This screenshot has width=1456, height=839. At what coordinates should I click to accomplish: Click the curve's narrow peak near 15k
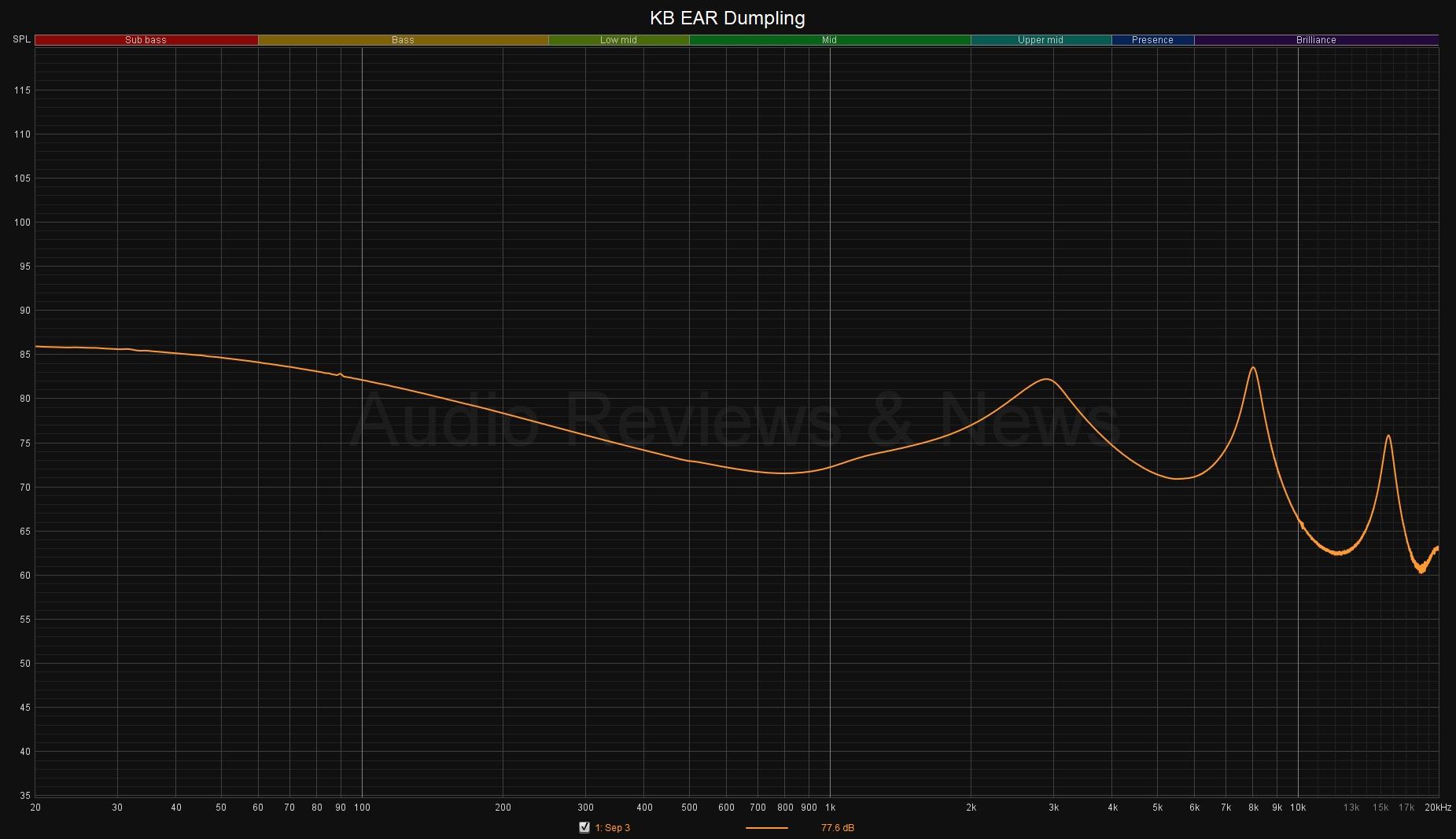coord(1388,436)
